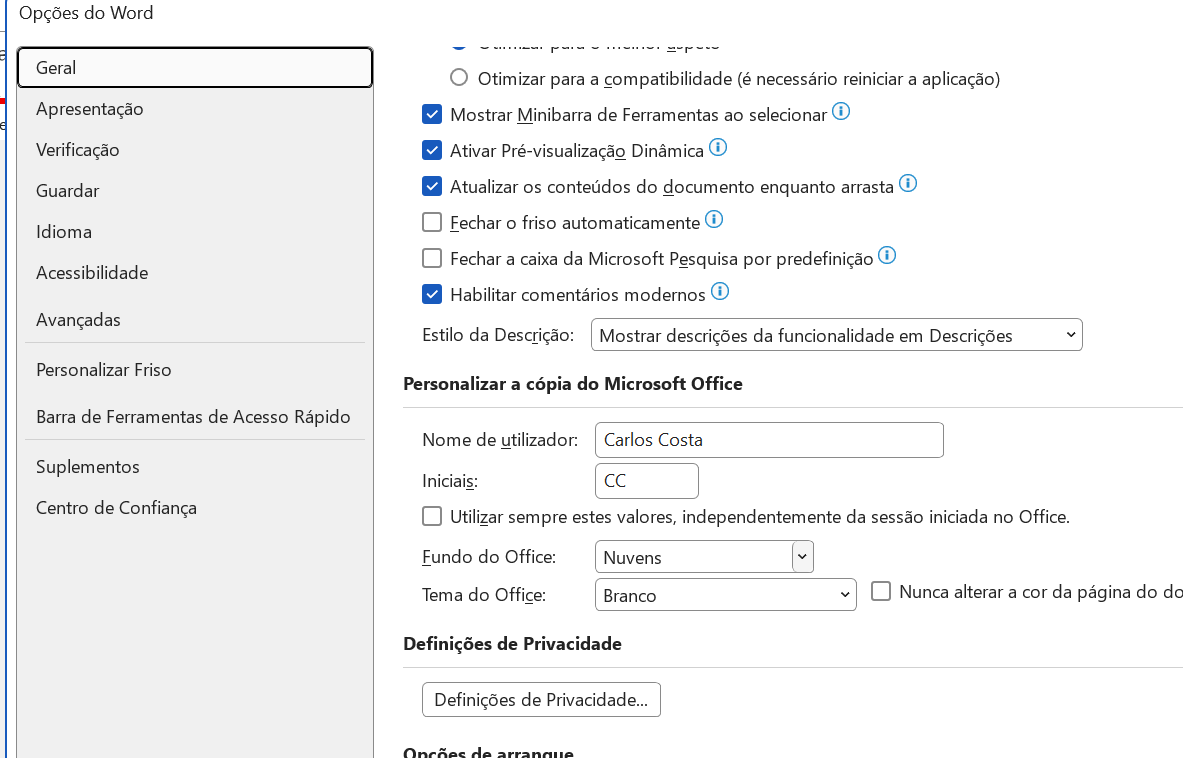The image size is (1183, 758).
Task: Click the Definições de Privacidade button
Action: click(x=541, y=699)
